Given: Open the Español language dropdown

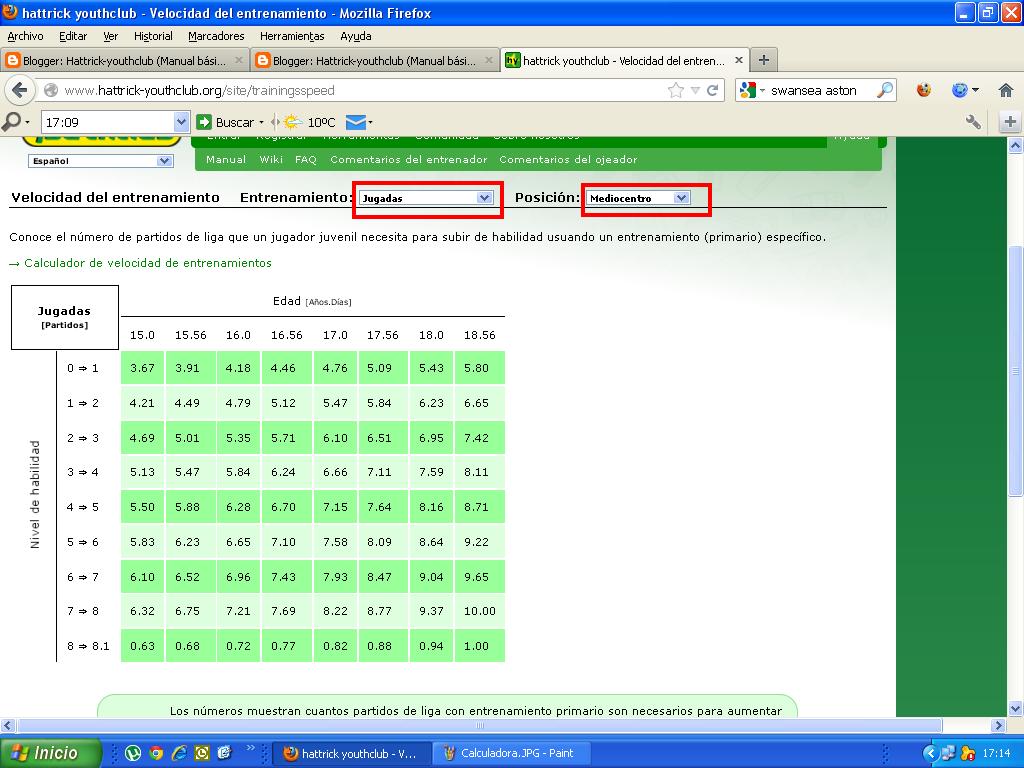Looking at the screenshot, I should coord(101,161).
